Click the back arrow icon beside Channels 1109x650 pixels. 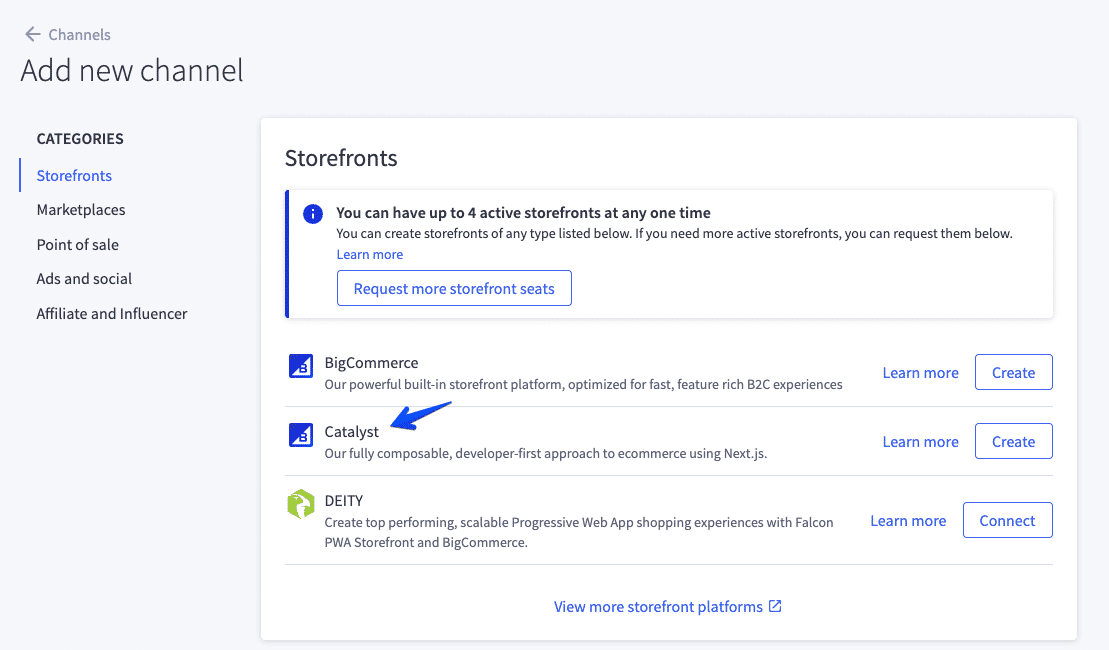pos(32,34)
